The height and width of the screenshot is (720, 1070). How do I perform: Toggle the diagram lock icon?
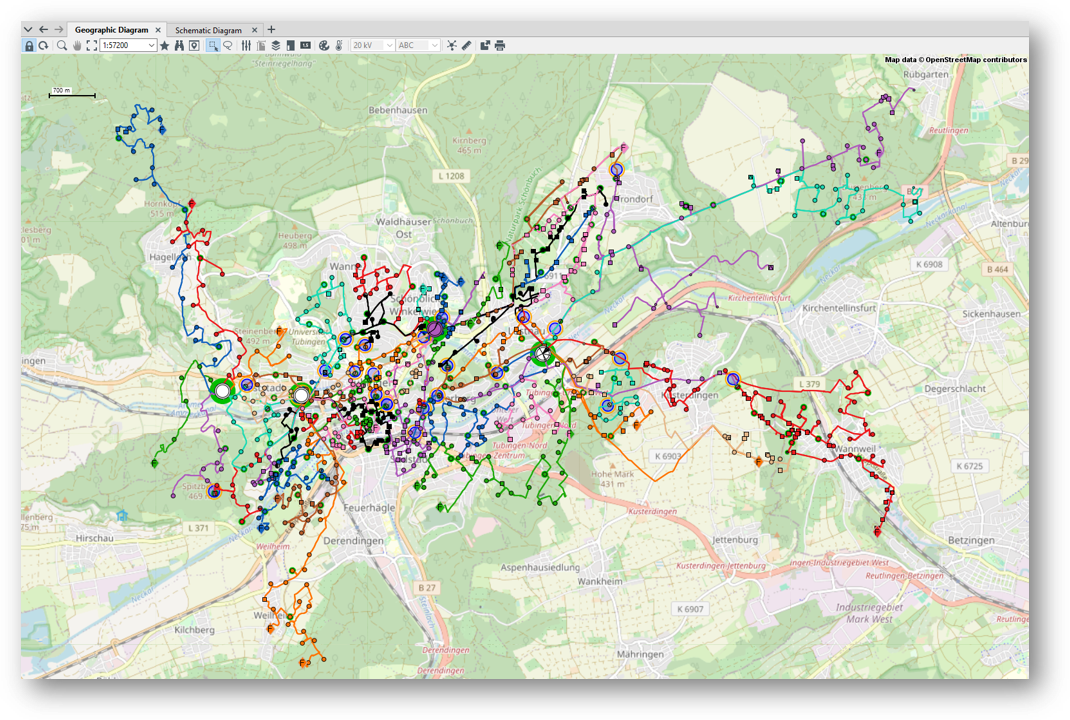[x=29, y=46]
